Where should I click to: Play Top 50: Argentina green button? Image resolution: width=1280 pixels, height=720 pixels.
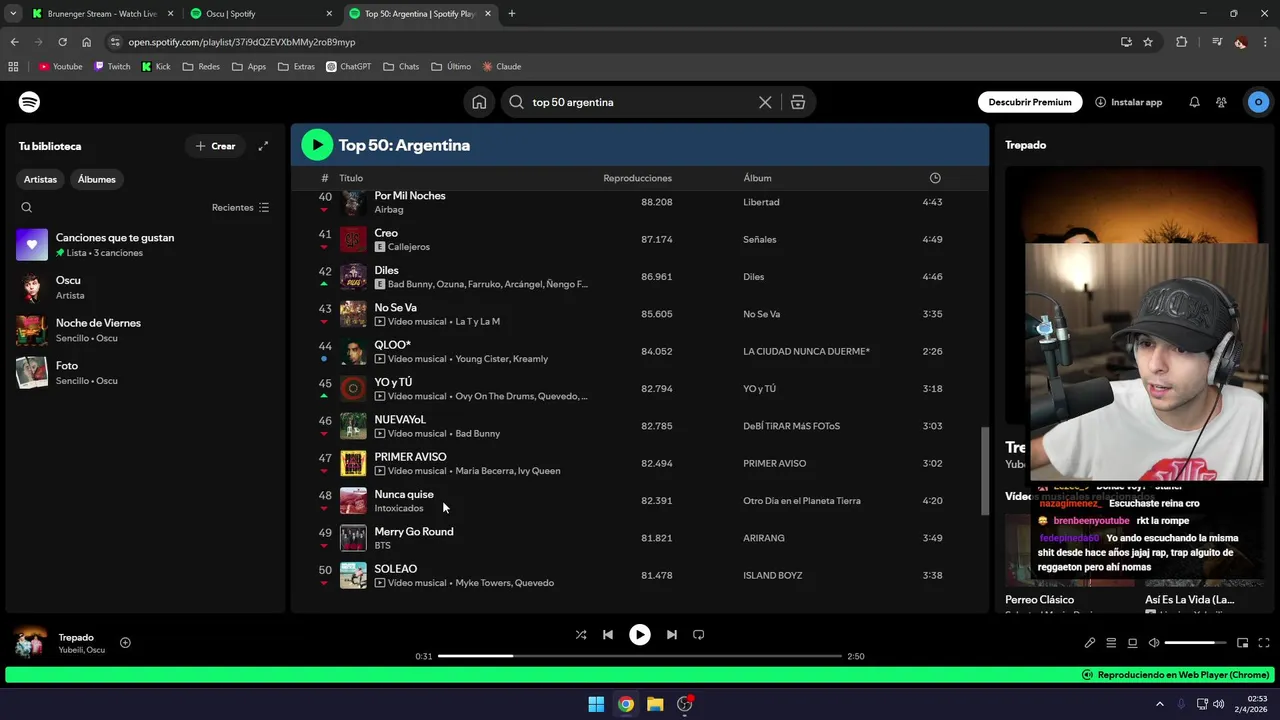tap(317, 145)
